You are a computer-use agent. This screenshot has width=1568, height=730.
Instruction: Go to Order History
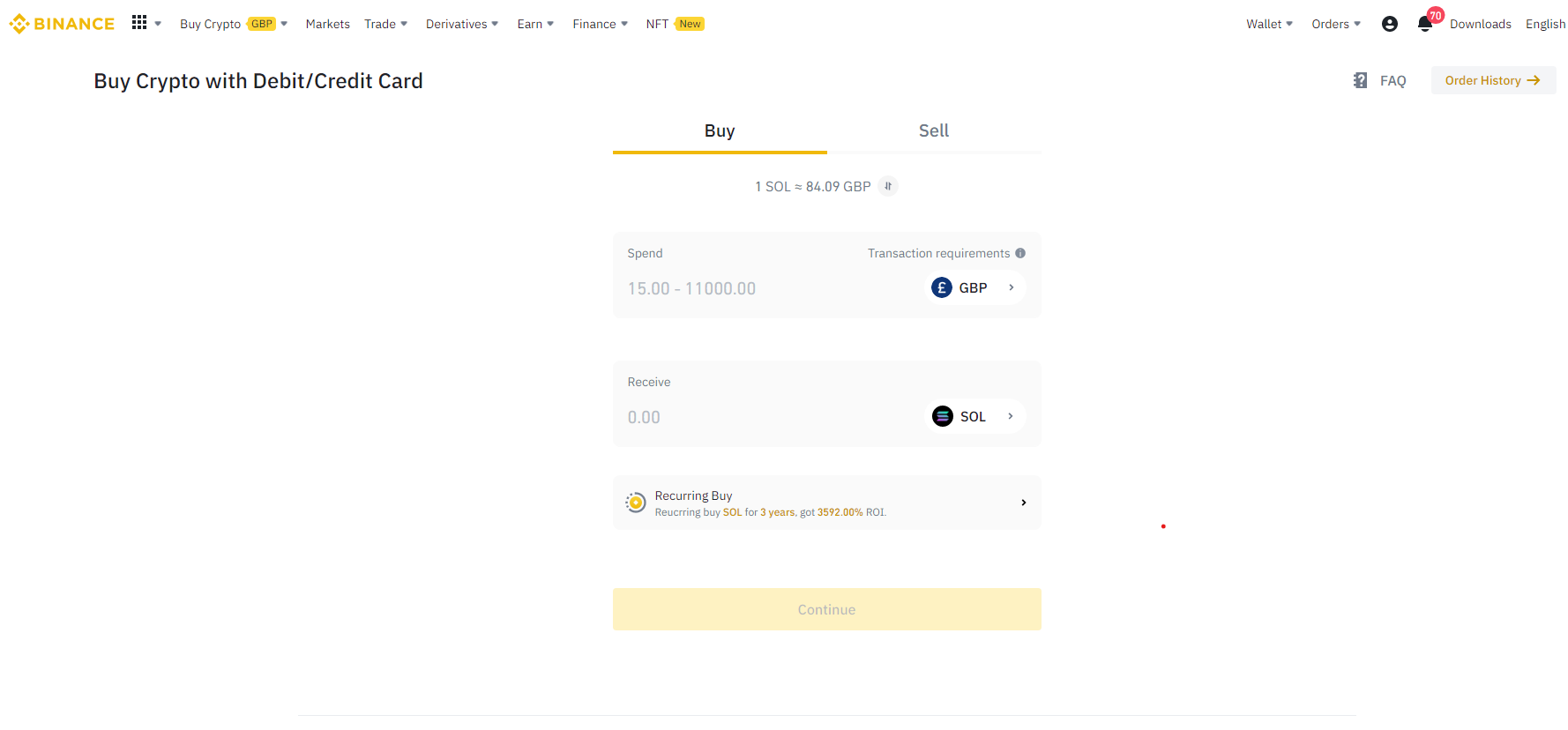tap(1492, 80)
